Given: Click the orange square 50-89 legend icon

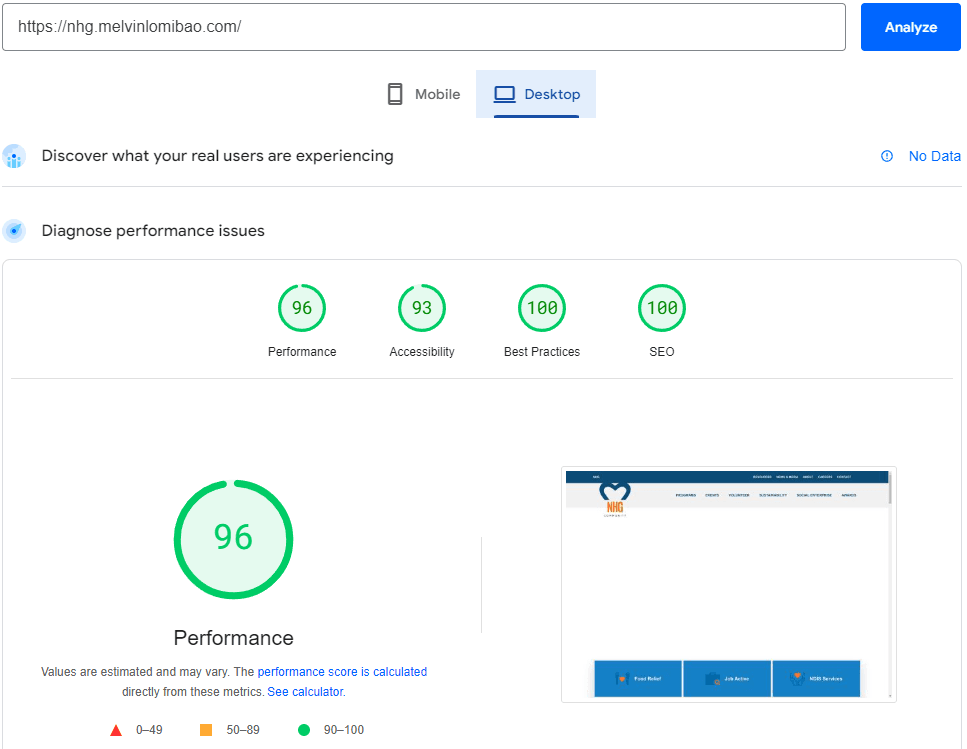Looking at the screenshot, I should [204, 730].
